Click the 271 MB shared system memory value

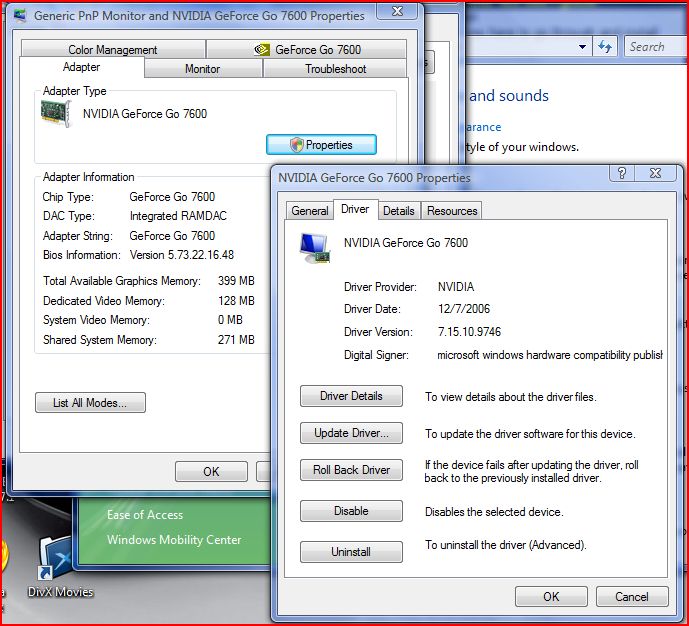point(236,340)
